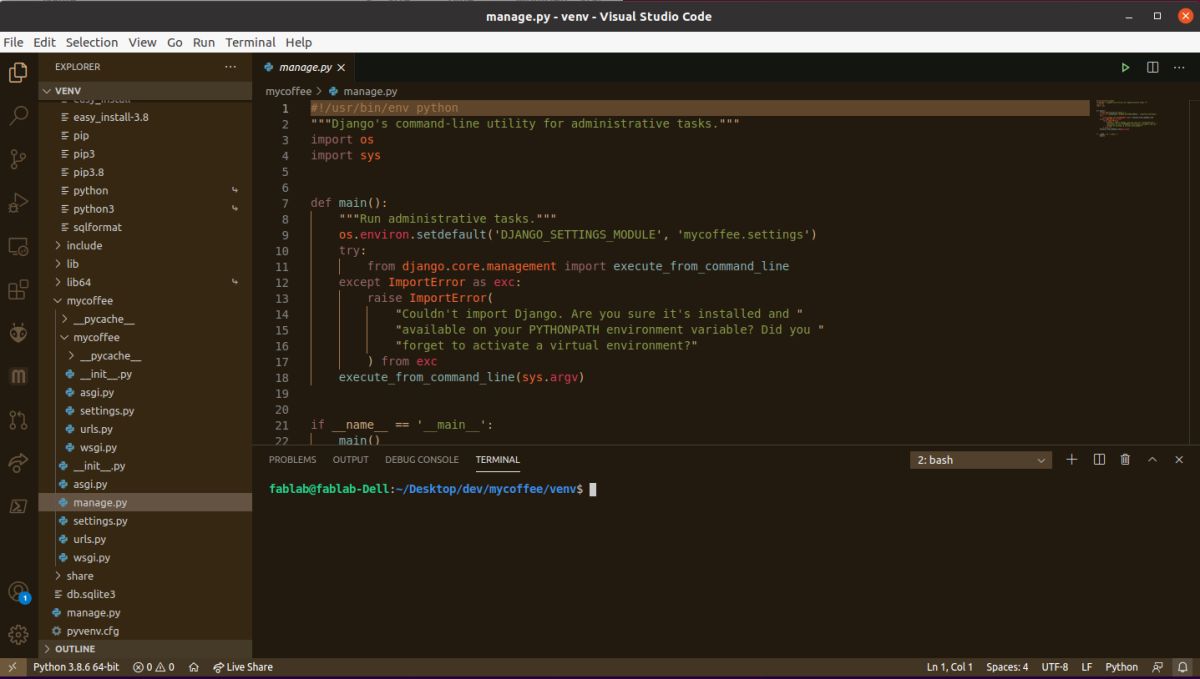Open the Selection menu

click(x=92, y=42)
